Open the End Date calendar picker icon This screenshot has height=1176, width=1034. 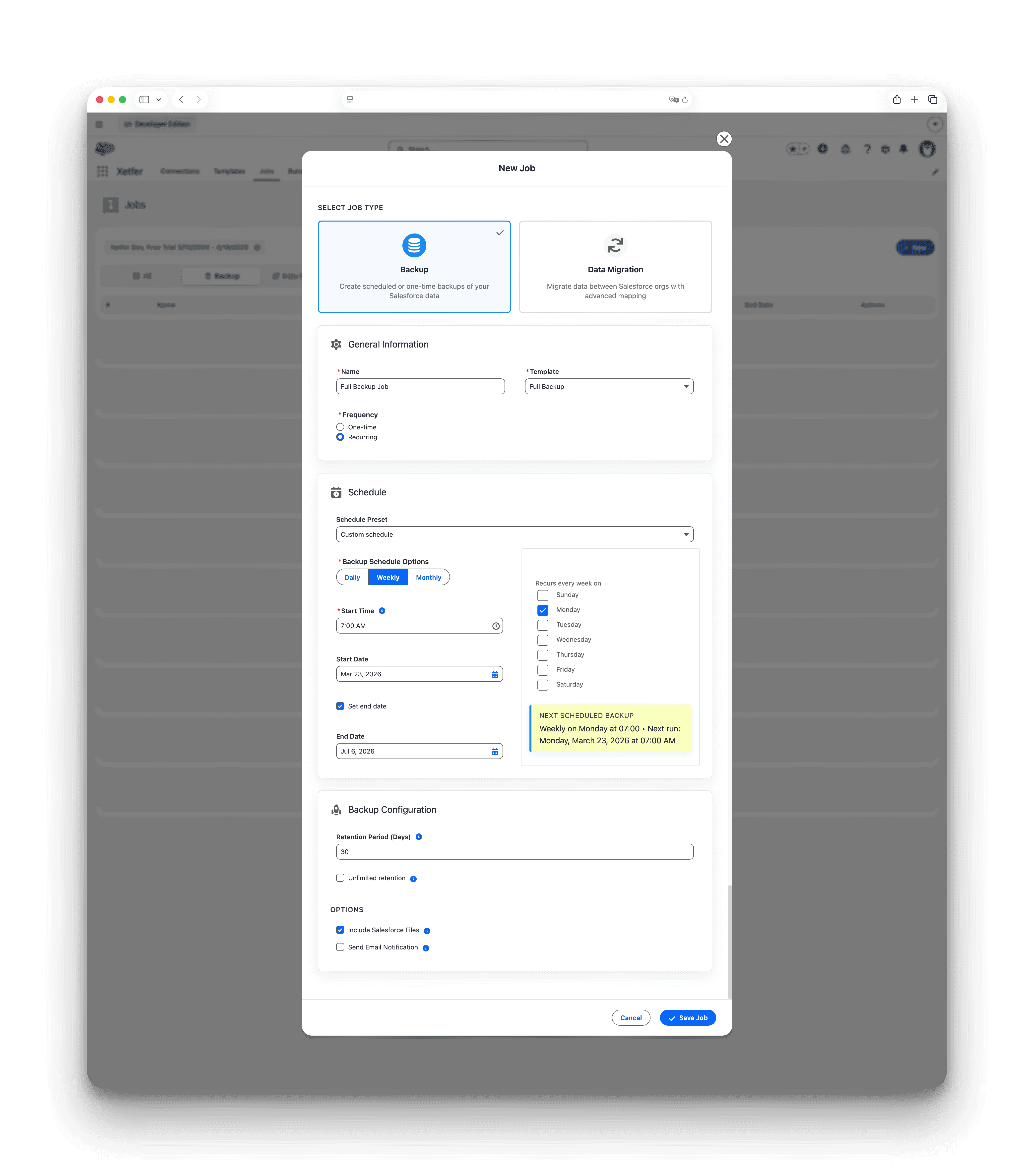[x=495, y=751]
